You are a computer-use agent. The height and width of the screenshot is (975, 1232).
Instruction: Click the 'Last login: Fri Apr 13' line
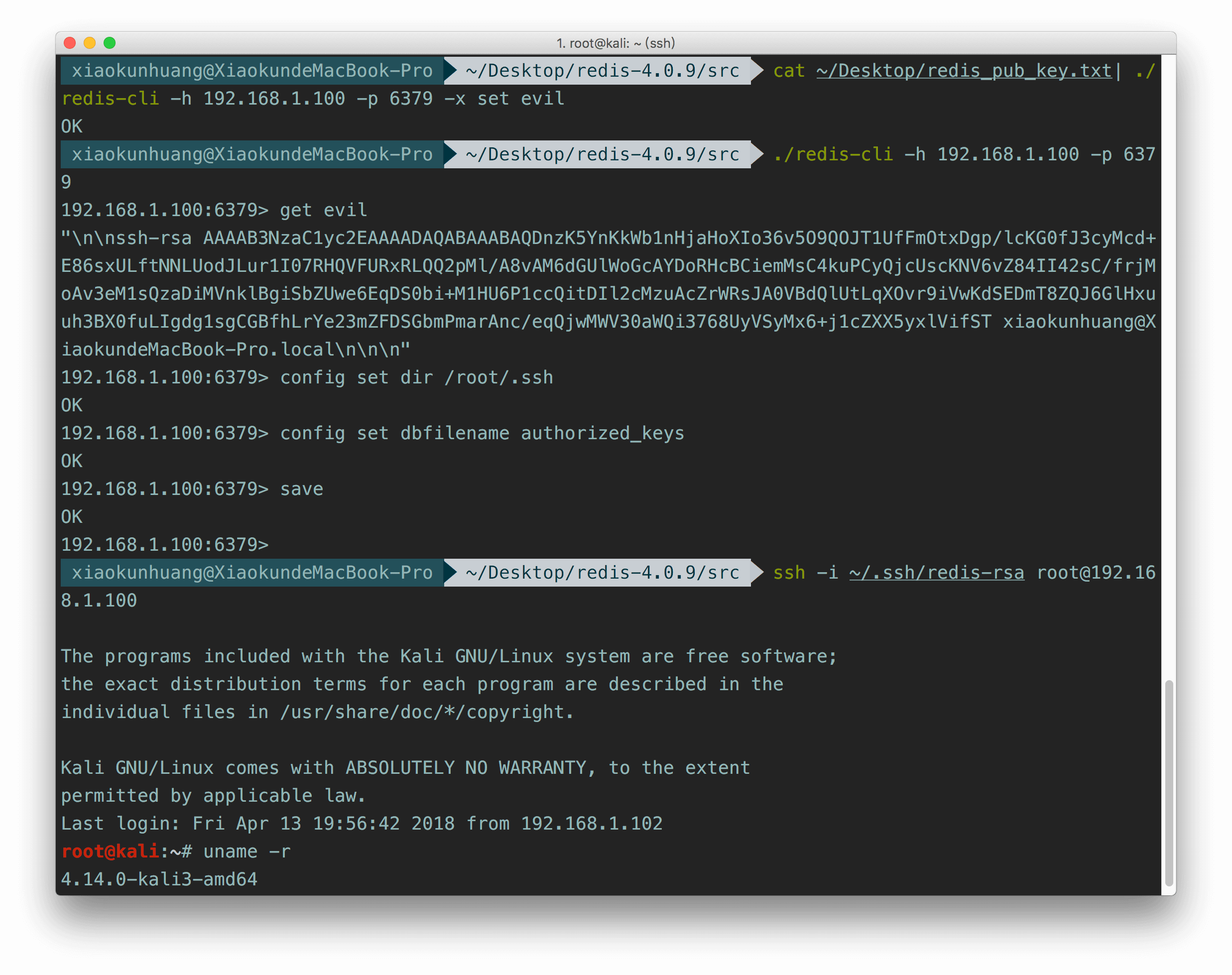pyautogui.click(x=362, y=823)
